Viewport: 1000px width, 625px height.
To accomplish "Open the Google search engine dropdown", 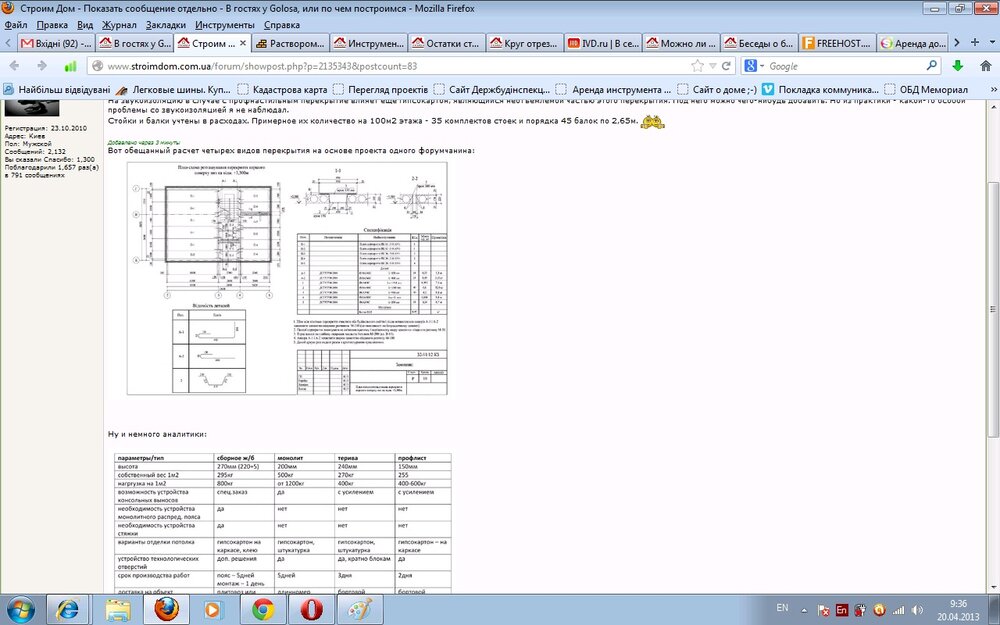I will coord(755,66).
